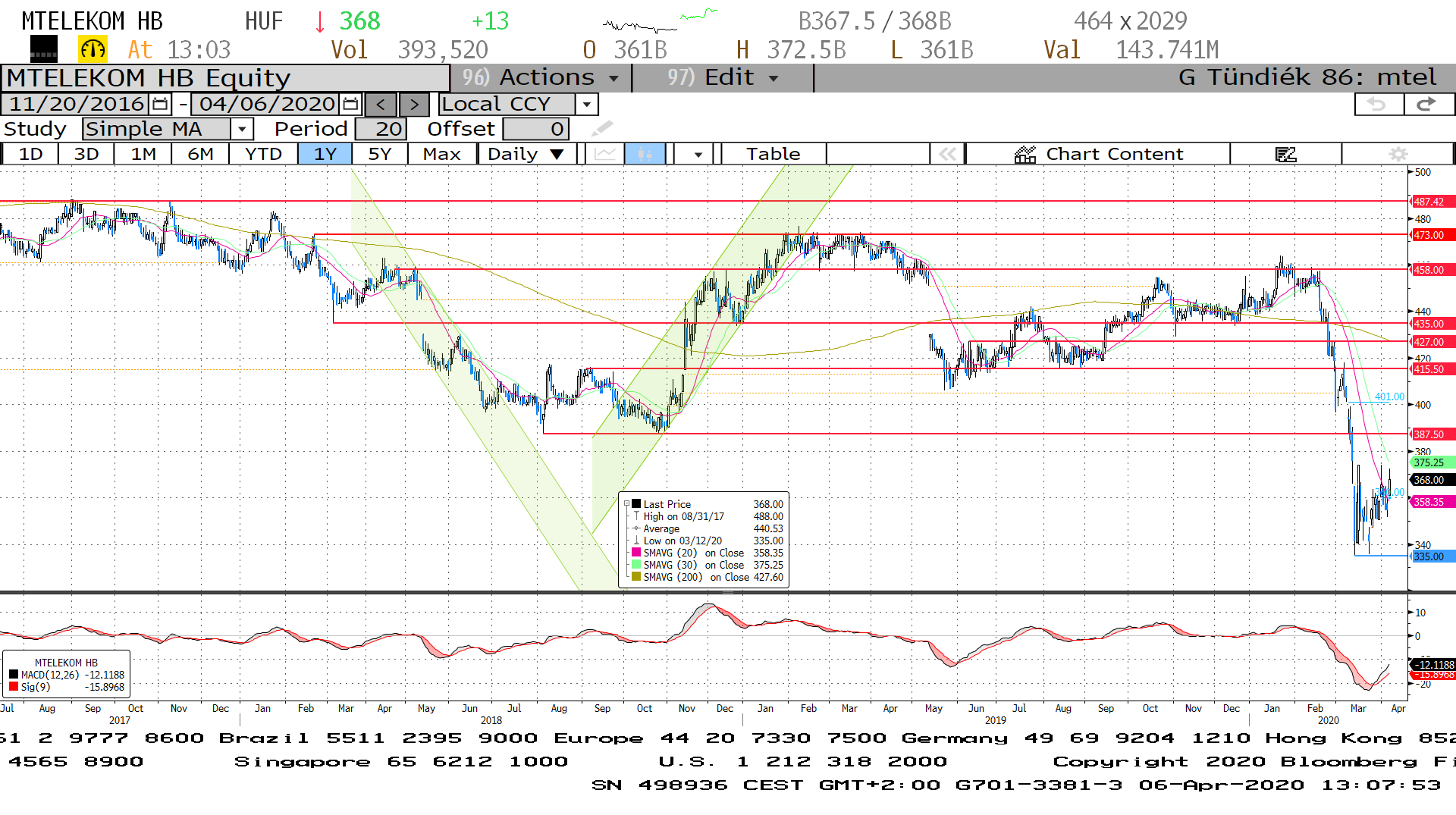Click the G Tündiék 86: mtel title
1456x815 pixels.
pos(1307,77)
